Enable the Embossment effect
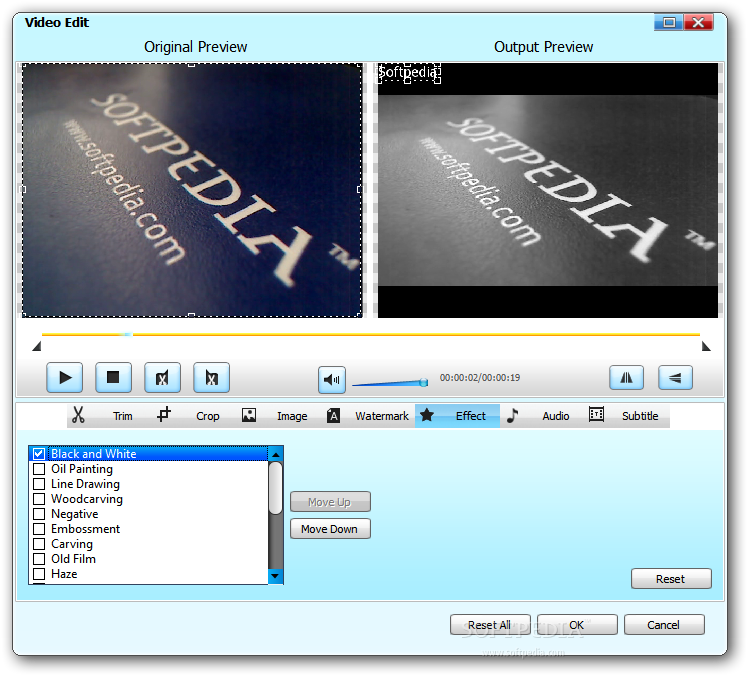Viewport: 748px width, 676px height. click(39, 529)
